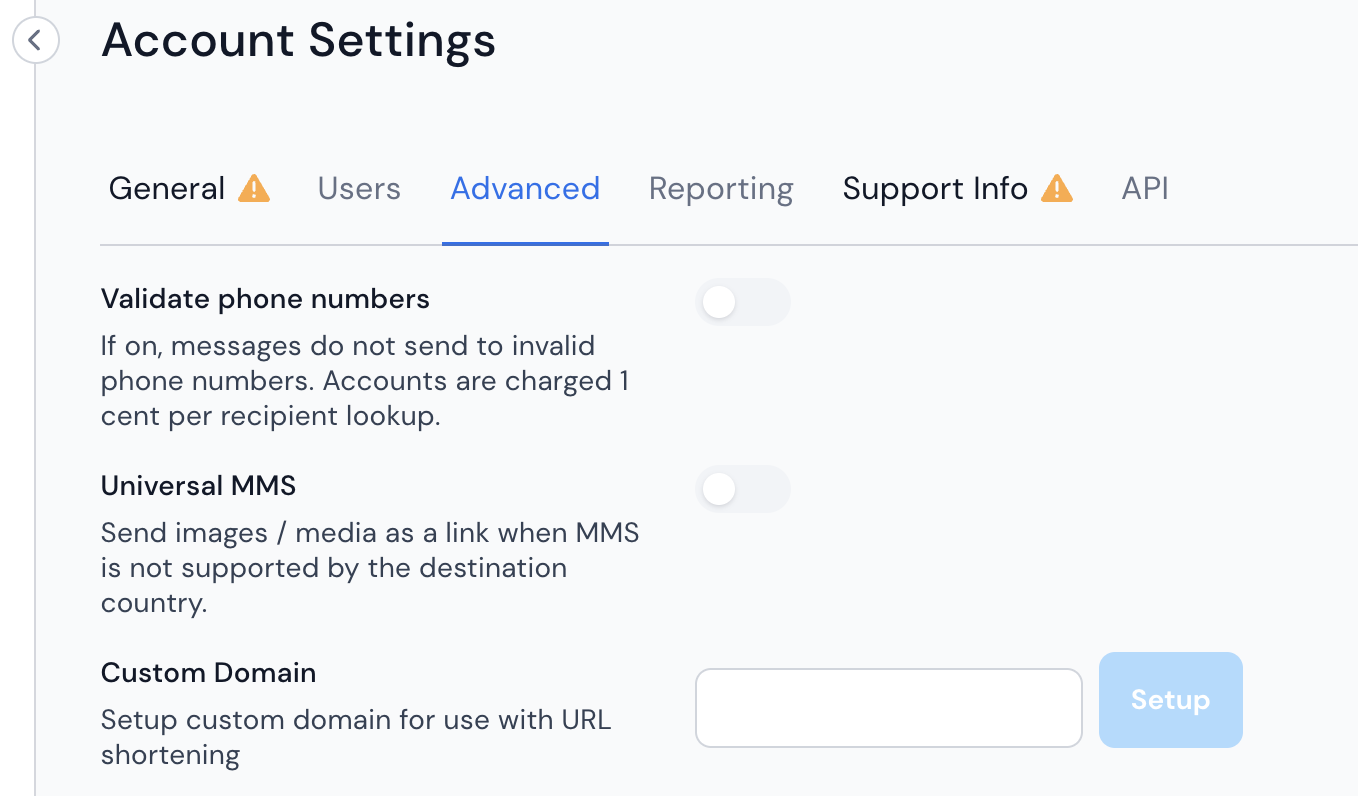Click the recipient lookup charge description text
The width and height of the screenshot is (1358, 796).
point(365,381)
